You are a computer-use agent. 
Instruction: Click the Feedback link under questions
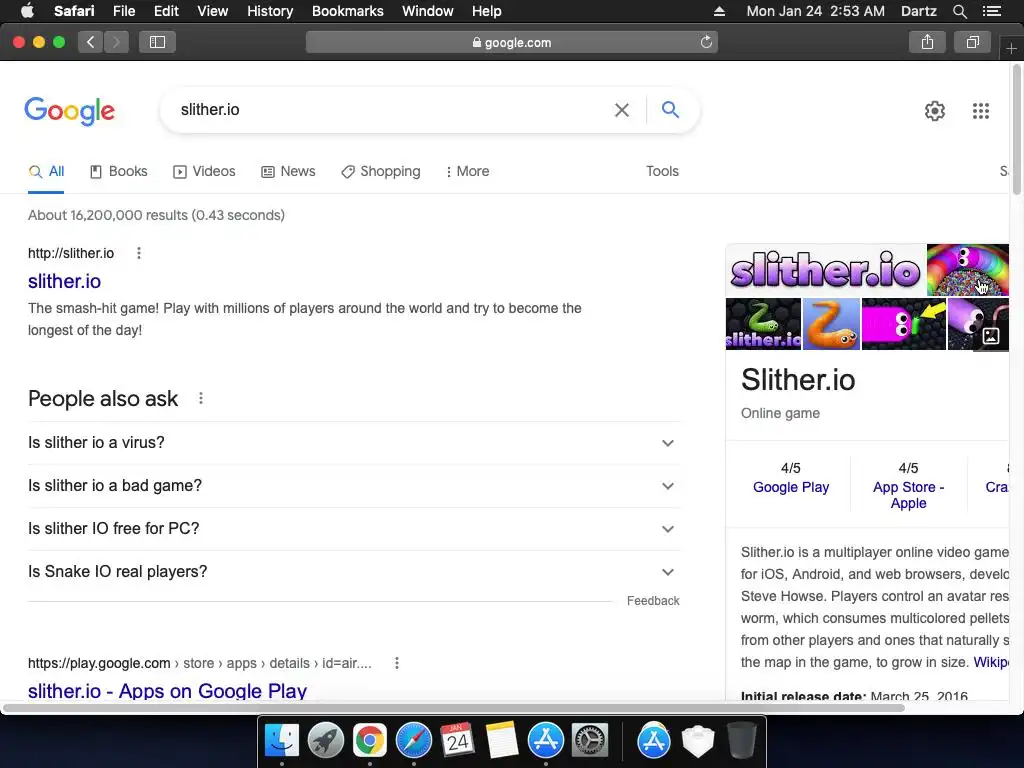pyautogui.click(x=653, y=601)
